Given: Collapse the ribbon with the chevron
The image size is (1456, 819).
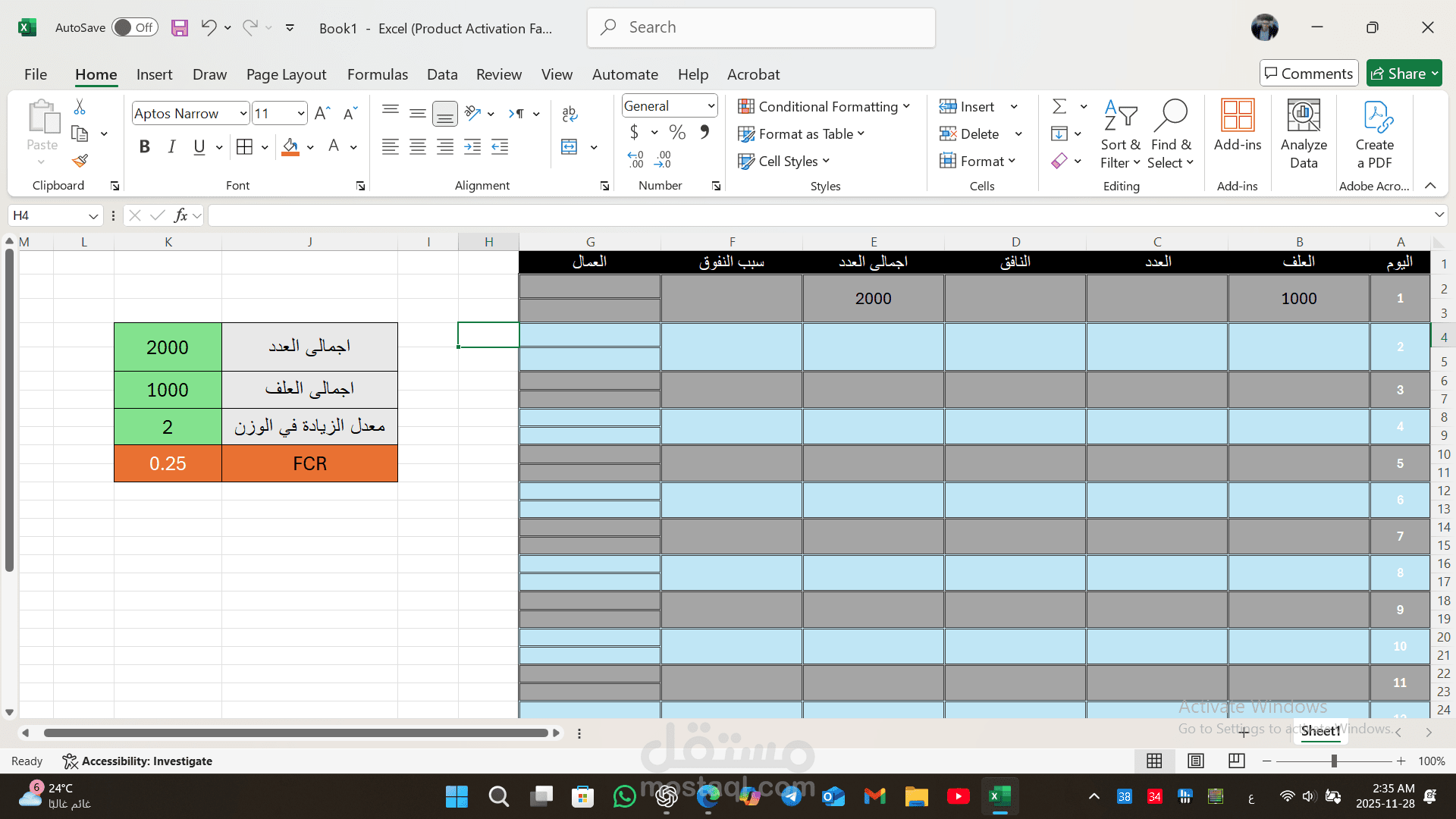Looking at the screenshot, I should tap(1430, 186).
